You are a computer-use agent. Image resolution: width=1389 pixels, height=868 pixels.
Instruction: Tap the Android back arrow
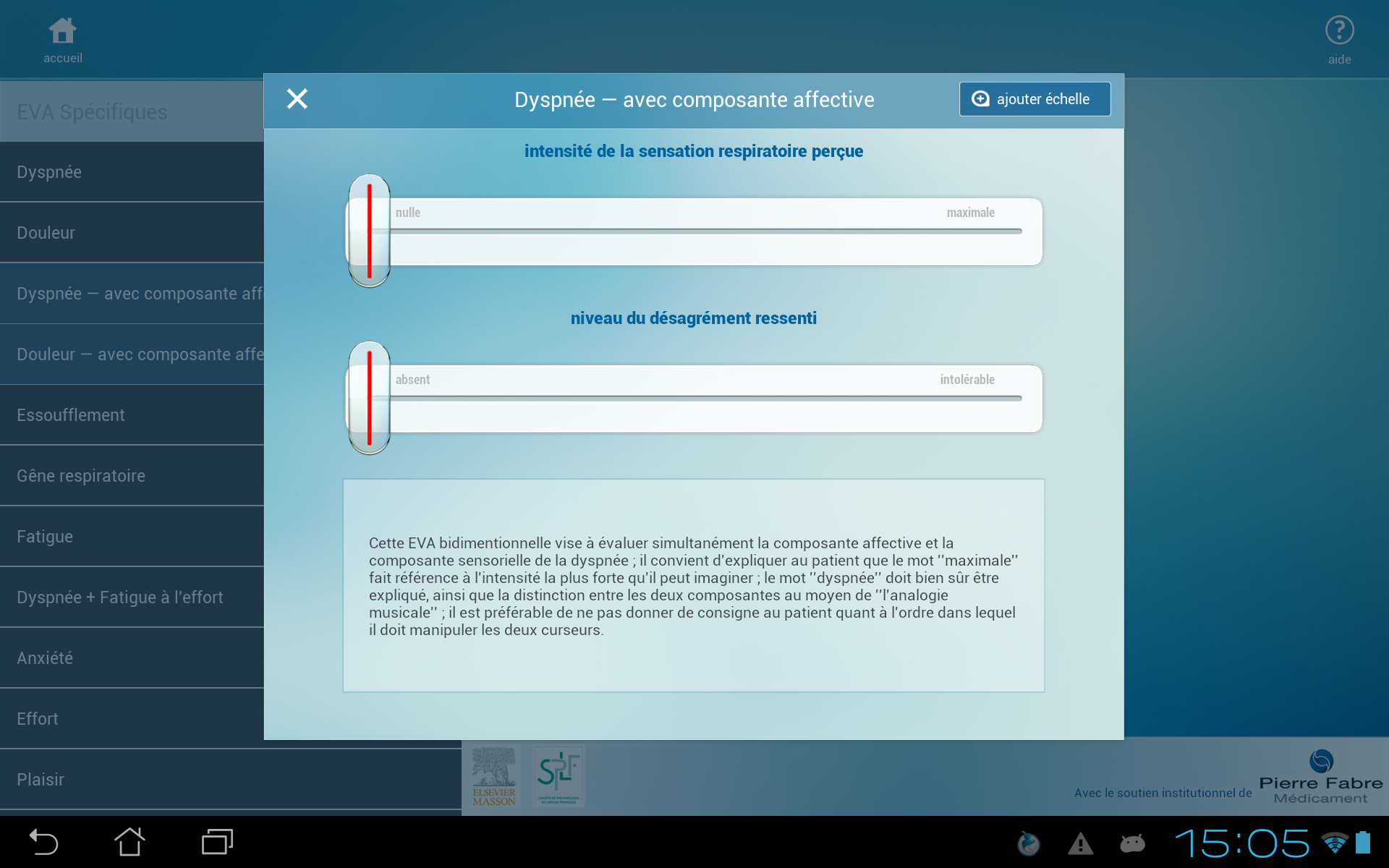(x=43, y=843)
